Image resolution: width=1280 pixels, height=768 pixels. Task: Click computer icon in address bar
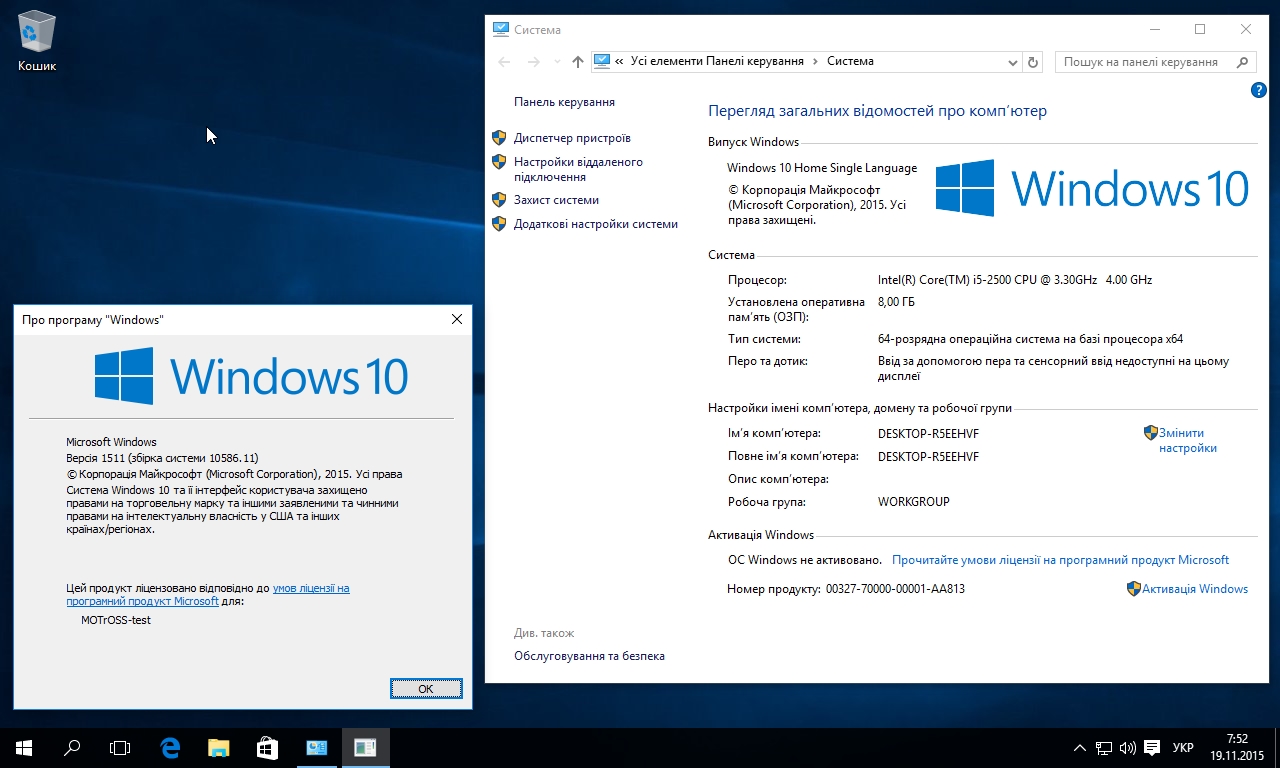tap(602, 61)
